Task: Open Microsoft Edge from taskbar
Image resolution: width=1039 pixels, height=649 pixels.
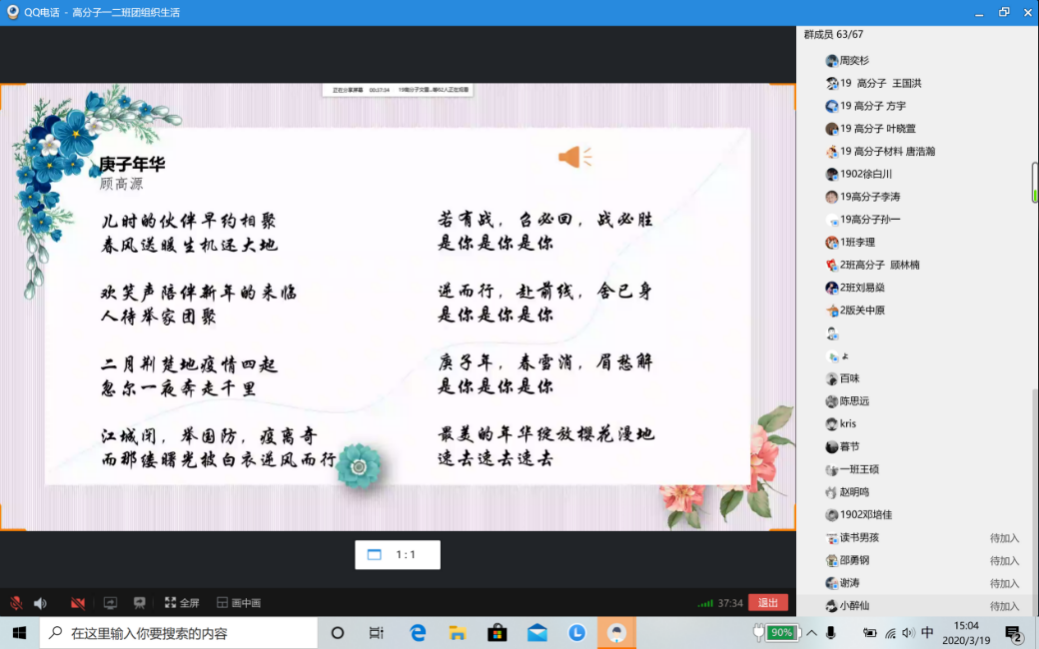Action: (418, 633)
